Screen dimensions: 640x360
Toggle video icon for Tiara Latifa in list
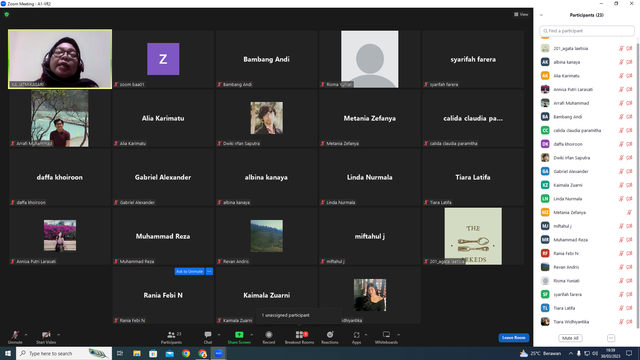[x=629, y=308]
